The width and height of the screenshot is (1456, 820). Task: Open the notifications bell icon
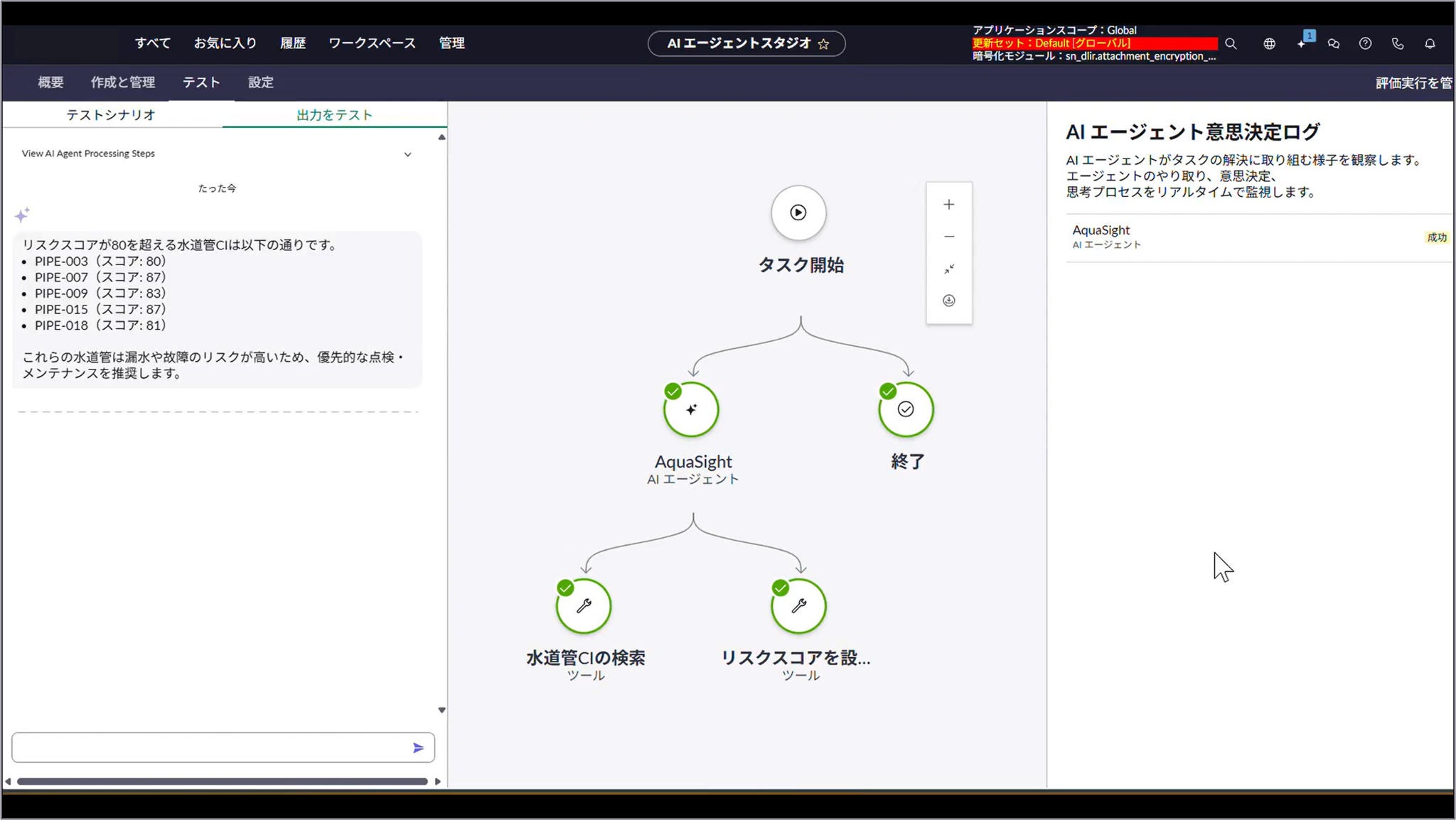(x=1430, y=43)
